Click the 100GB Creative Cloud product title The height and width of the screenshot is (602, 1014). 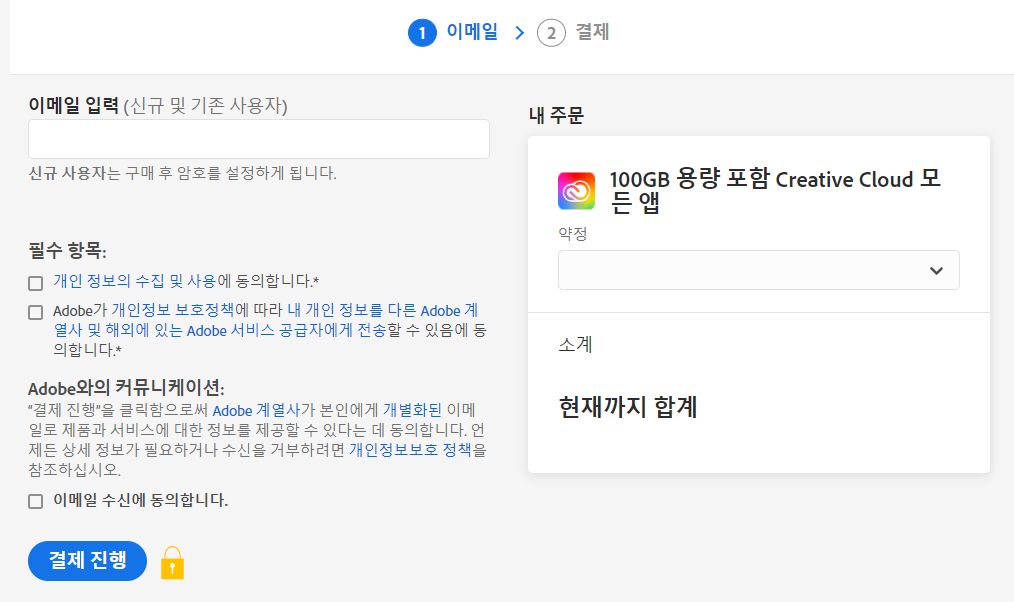(x=775, y=191)
